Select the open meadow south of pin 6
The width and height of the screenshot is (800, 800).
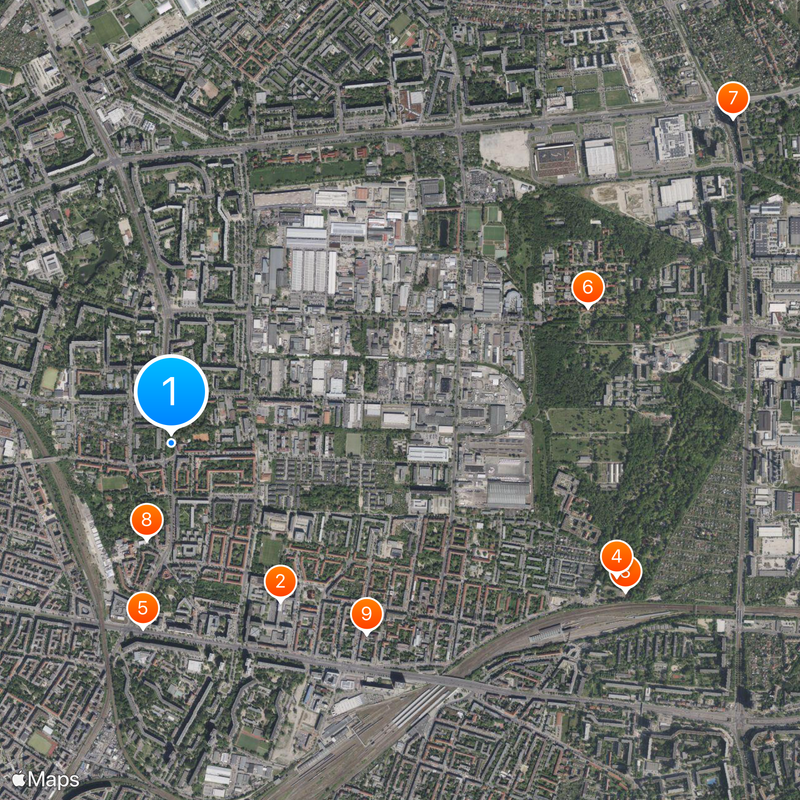pos(587,421)
